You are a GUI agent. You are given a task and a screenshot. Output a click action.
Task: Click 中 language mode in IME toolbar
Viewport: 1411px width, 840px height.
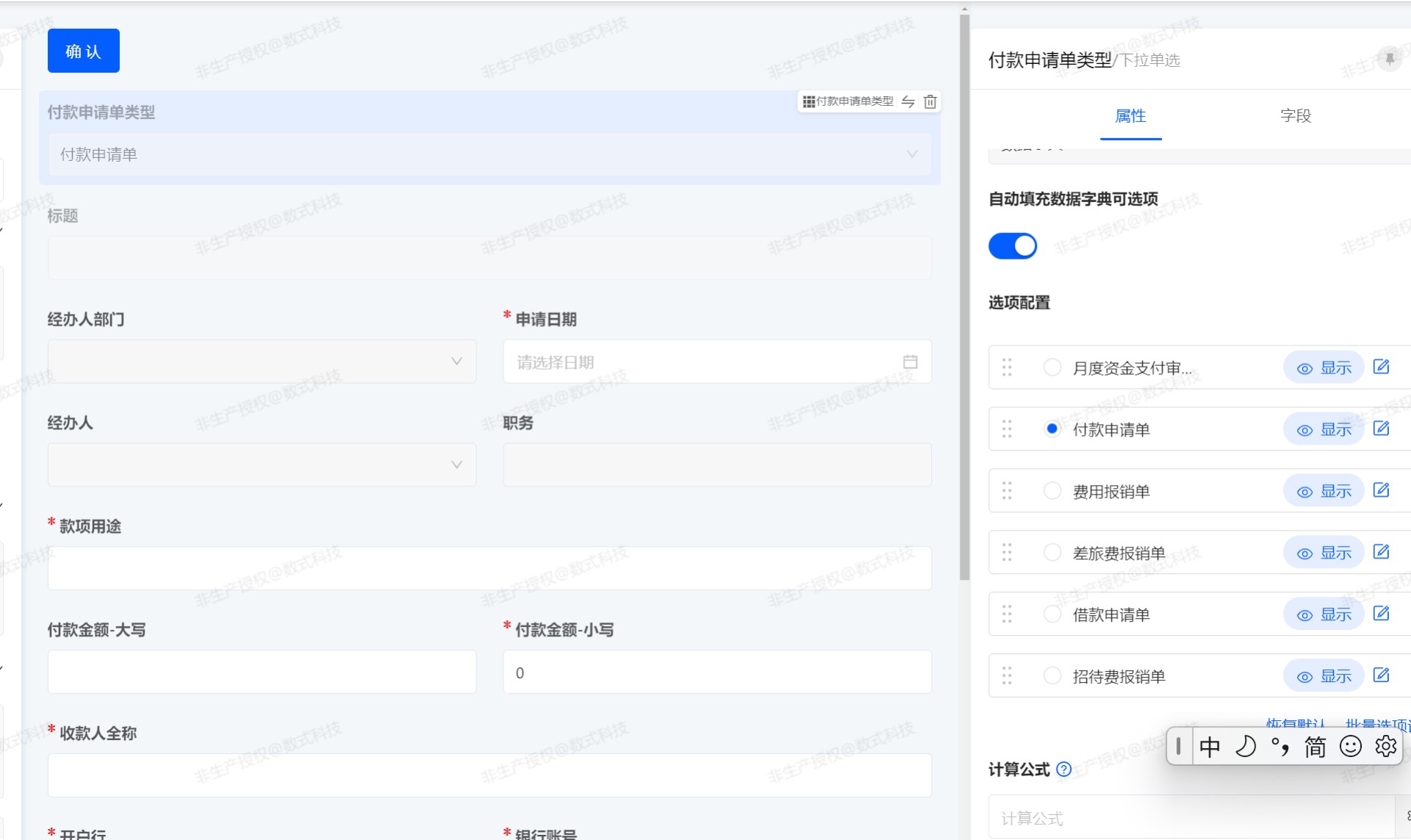coord(1210,747)
